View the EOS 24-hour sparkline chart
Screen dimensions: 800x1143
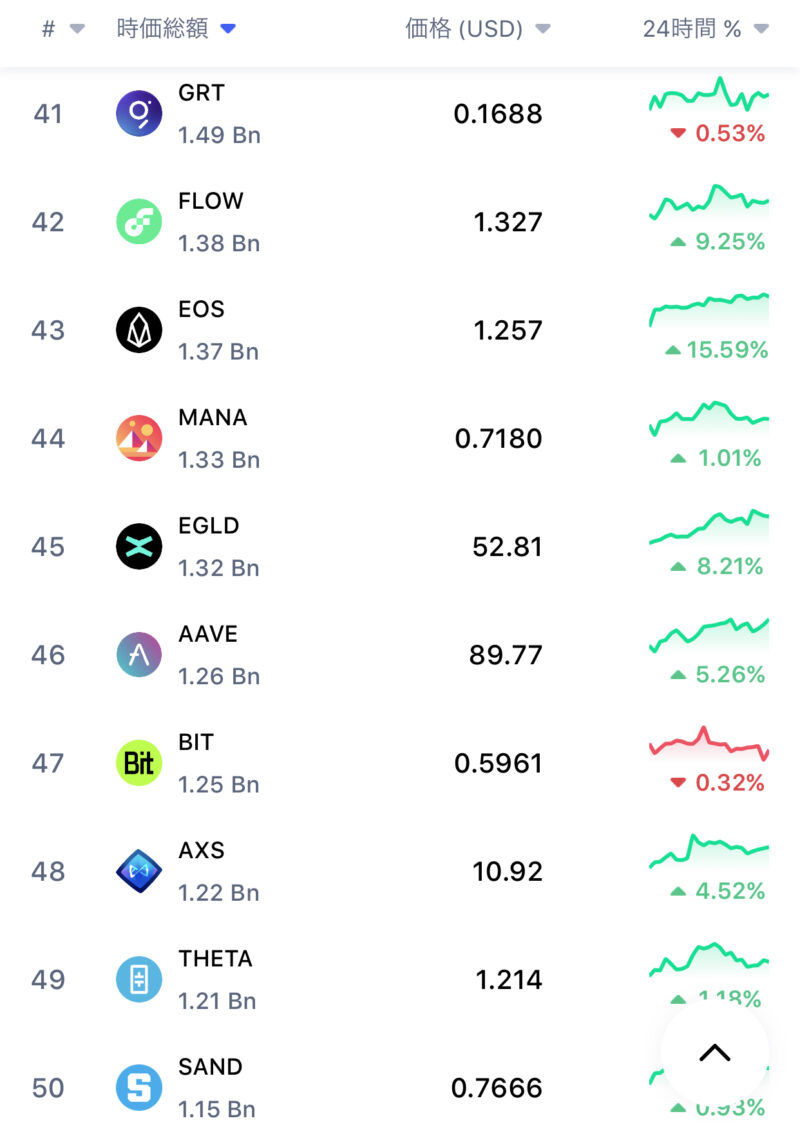(709, 310)
